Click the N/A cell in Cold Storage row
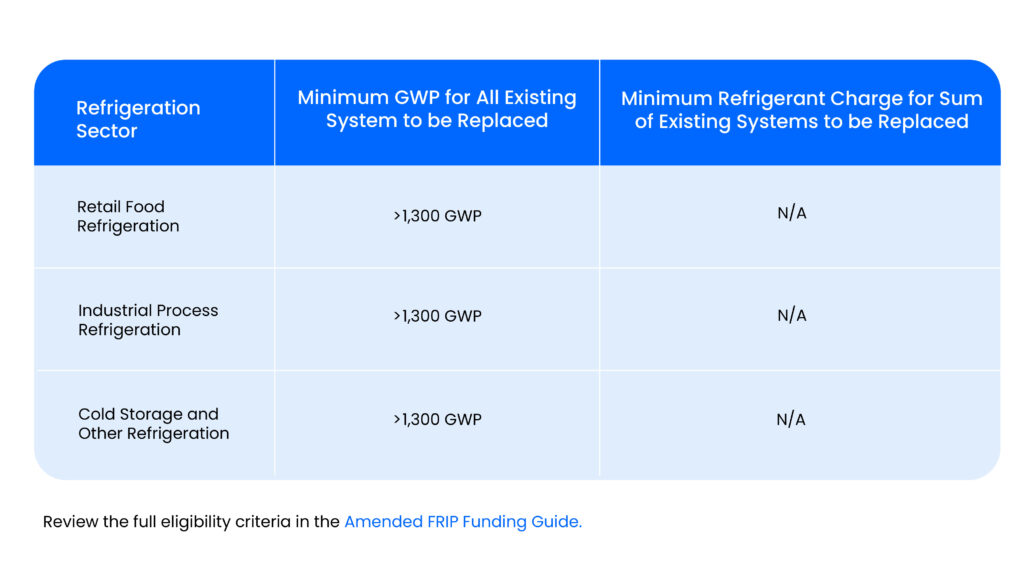 [x=791, y=420]
